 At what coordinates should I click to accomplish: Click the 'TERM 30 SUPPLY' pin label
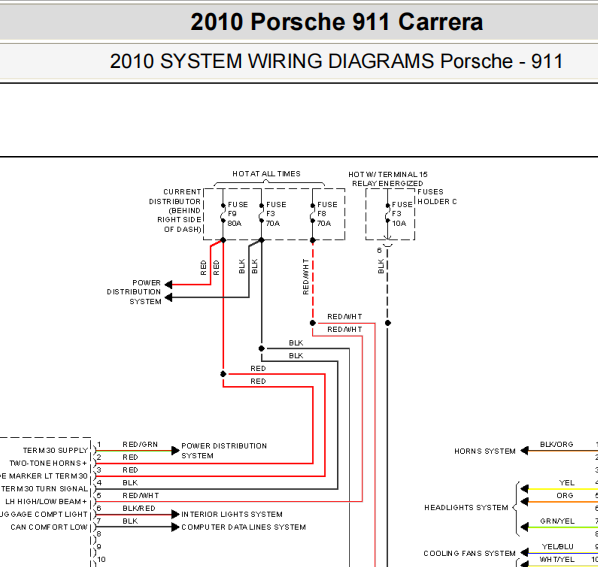point(56,451)
